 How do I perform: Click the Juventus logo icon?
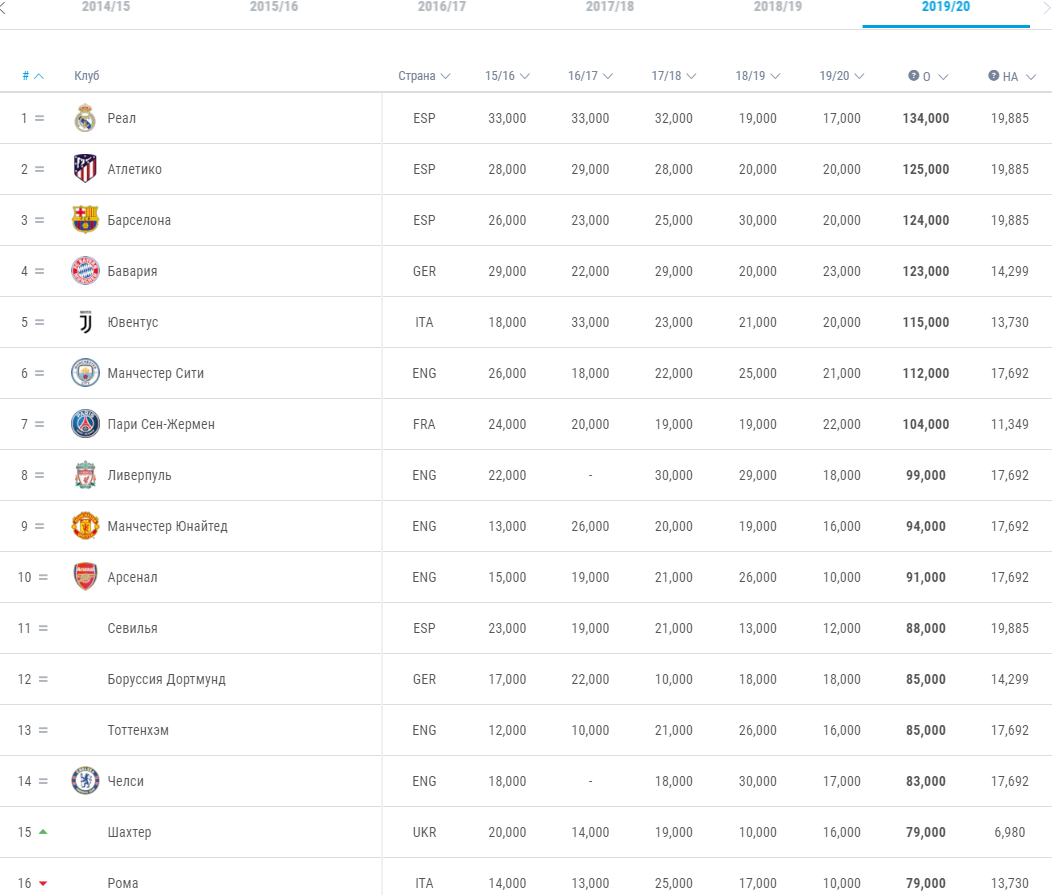(x=85, y=322)
